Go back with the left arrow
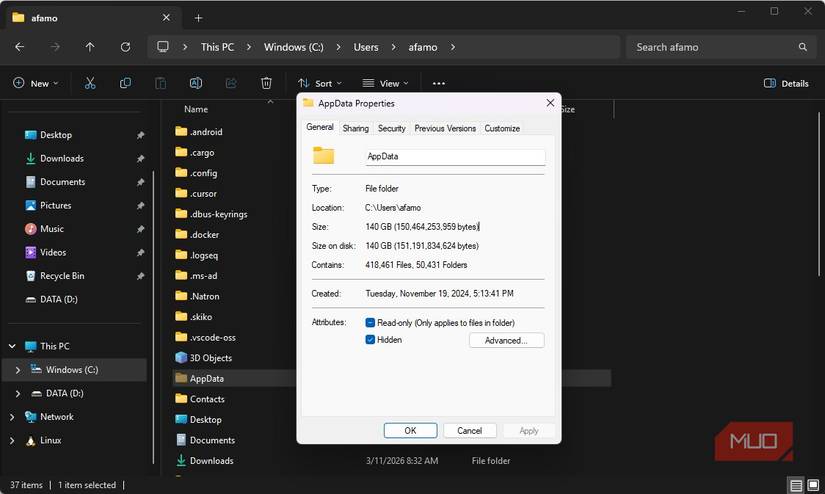The width and height of the screenshot is (825, 494). tap(19, 47)
